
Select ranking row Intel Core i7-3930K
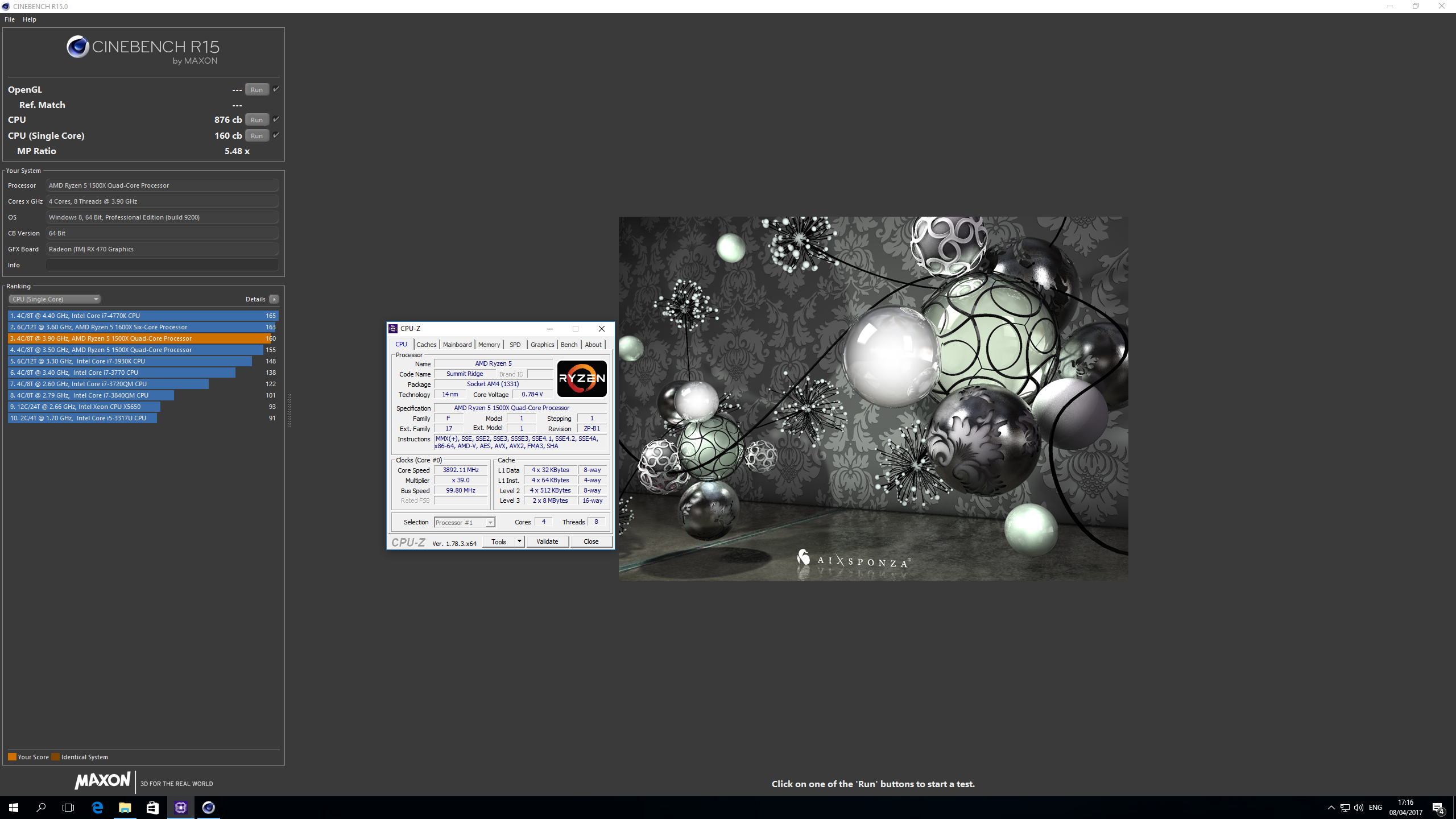click(143, 361)
